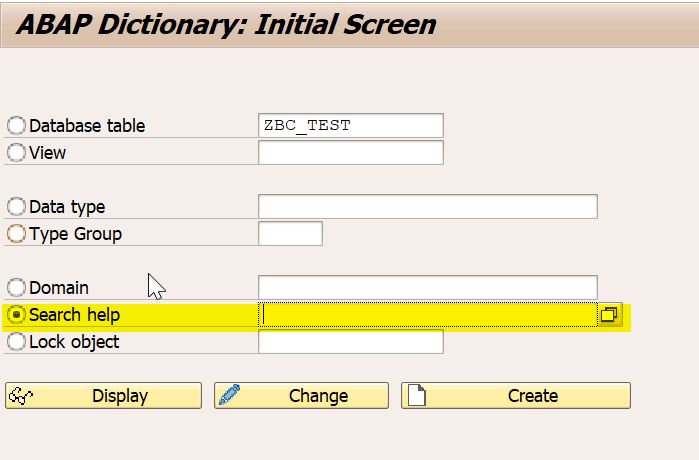Viewport: 699px width, 460px height.
Task: Click the 'Domain' label text
Action: pos(59,288)
